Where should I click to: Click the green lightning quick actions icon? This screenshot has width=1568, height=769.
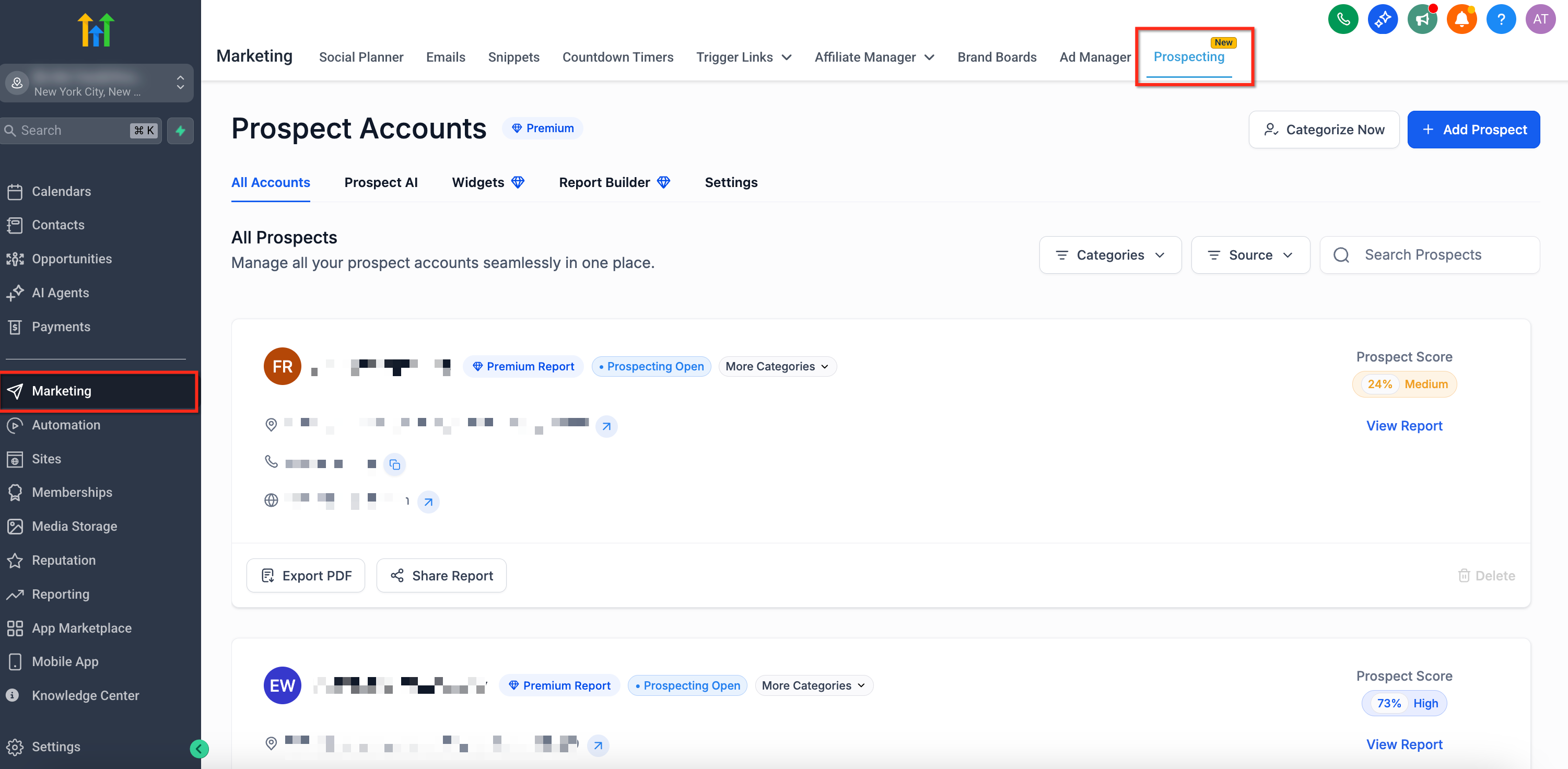pyautogui.click(x=180, y=130)
